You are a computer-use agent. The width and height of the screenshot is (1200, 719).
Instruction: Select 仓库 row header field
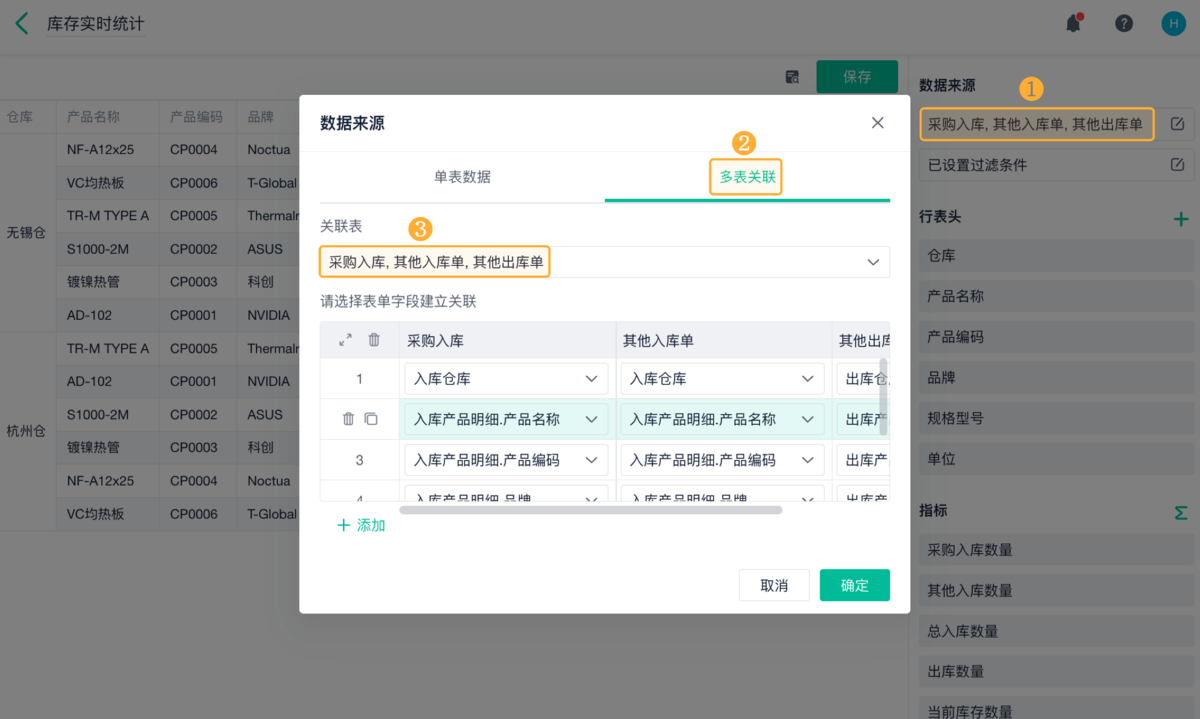pos(1057,256)
